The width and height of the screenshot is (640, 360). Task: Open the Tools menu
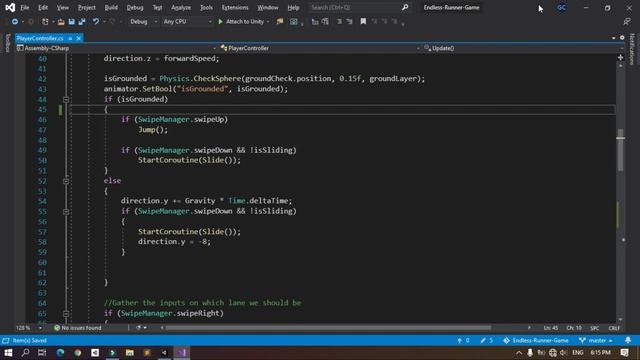click(206, 7)
